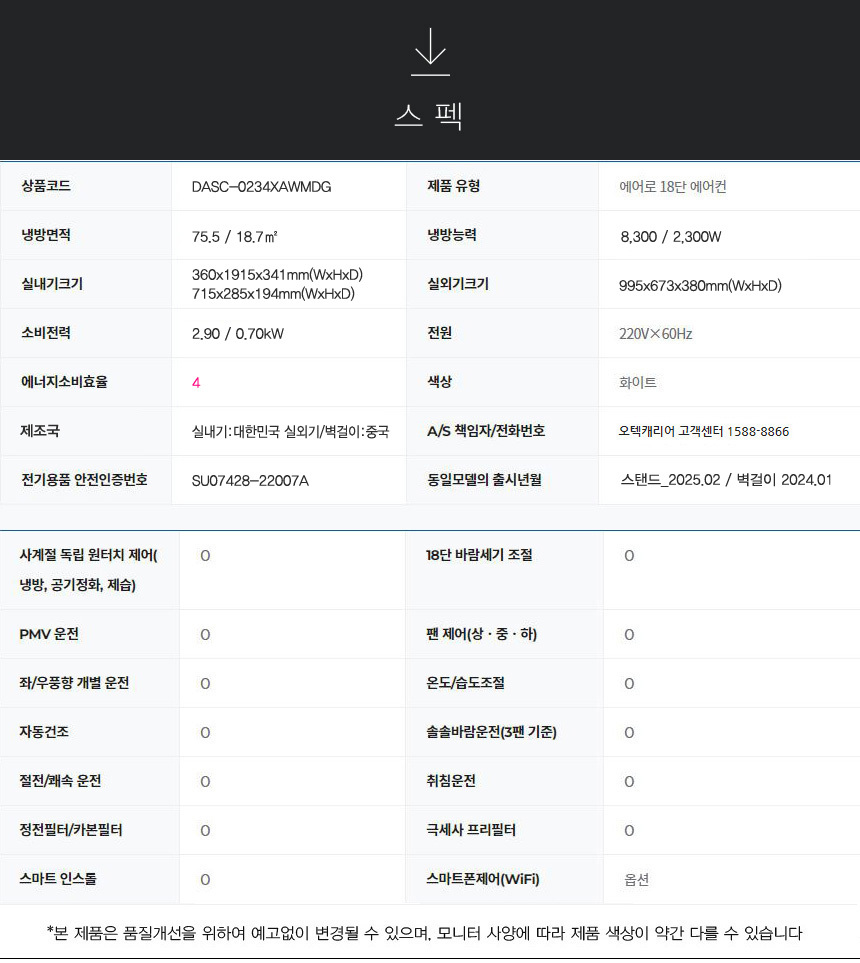860x963 pixels.
Task: Click the 색상 value 화이트
Action: click(x=638, y=383)
